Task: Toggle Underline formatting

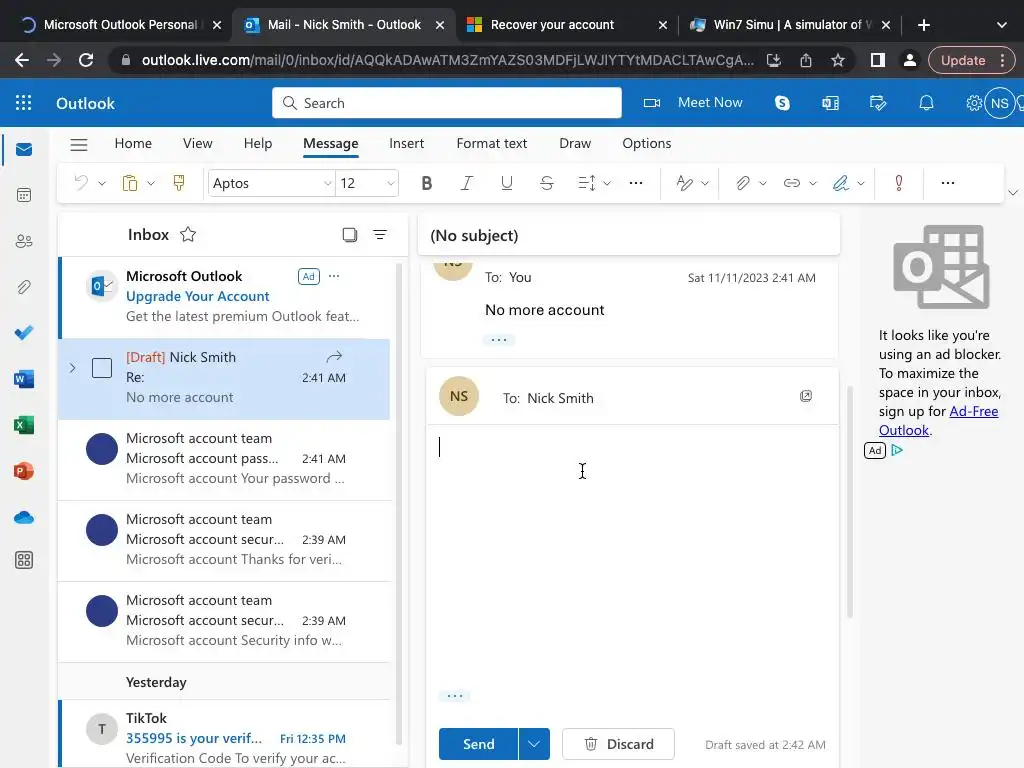Action: pos(506,184)
